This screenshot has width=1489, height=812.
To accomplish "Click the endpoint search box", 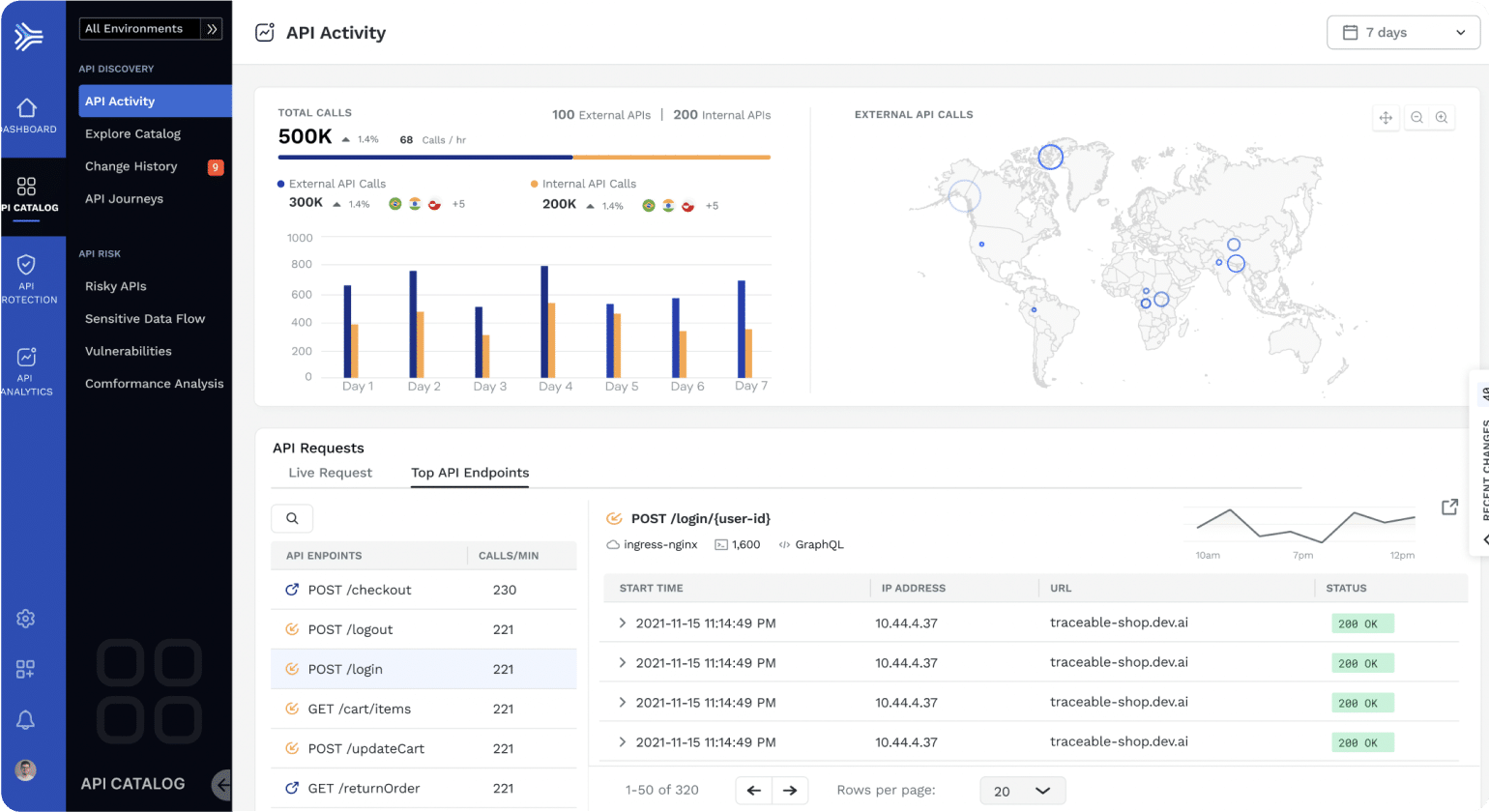I will (x=292, y=519).
